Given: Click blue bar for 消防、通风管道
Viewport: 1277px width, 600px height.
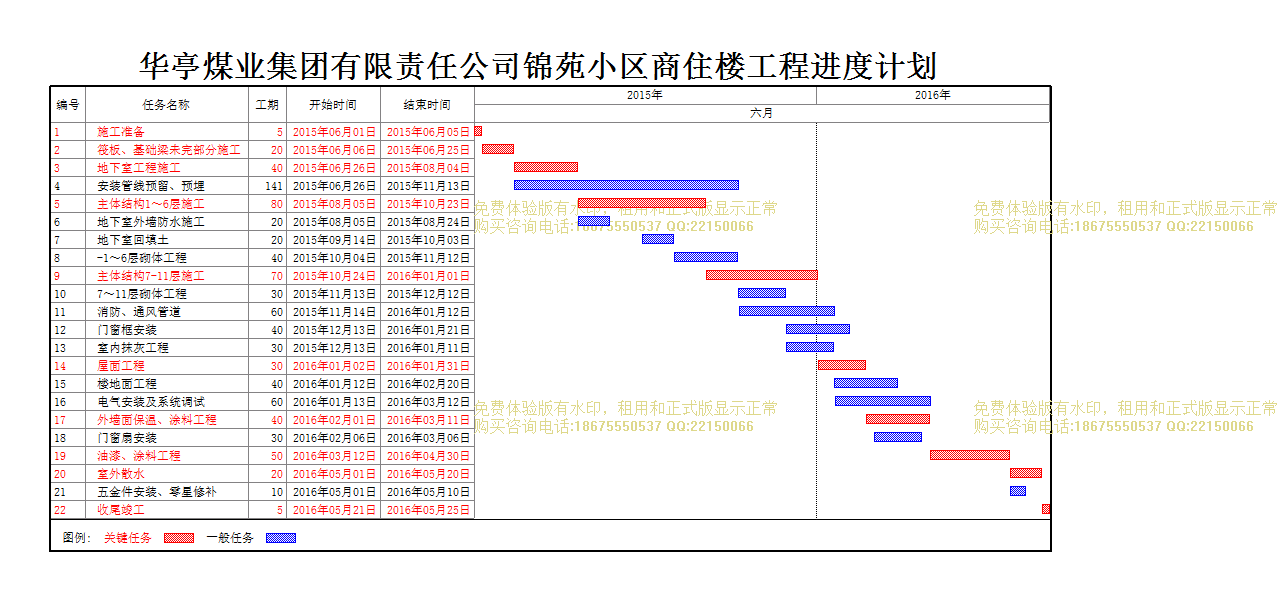Looking at the screenshot, I should (787, 311).
